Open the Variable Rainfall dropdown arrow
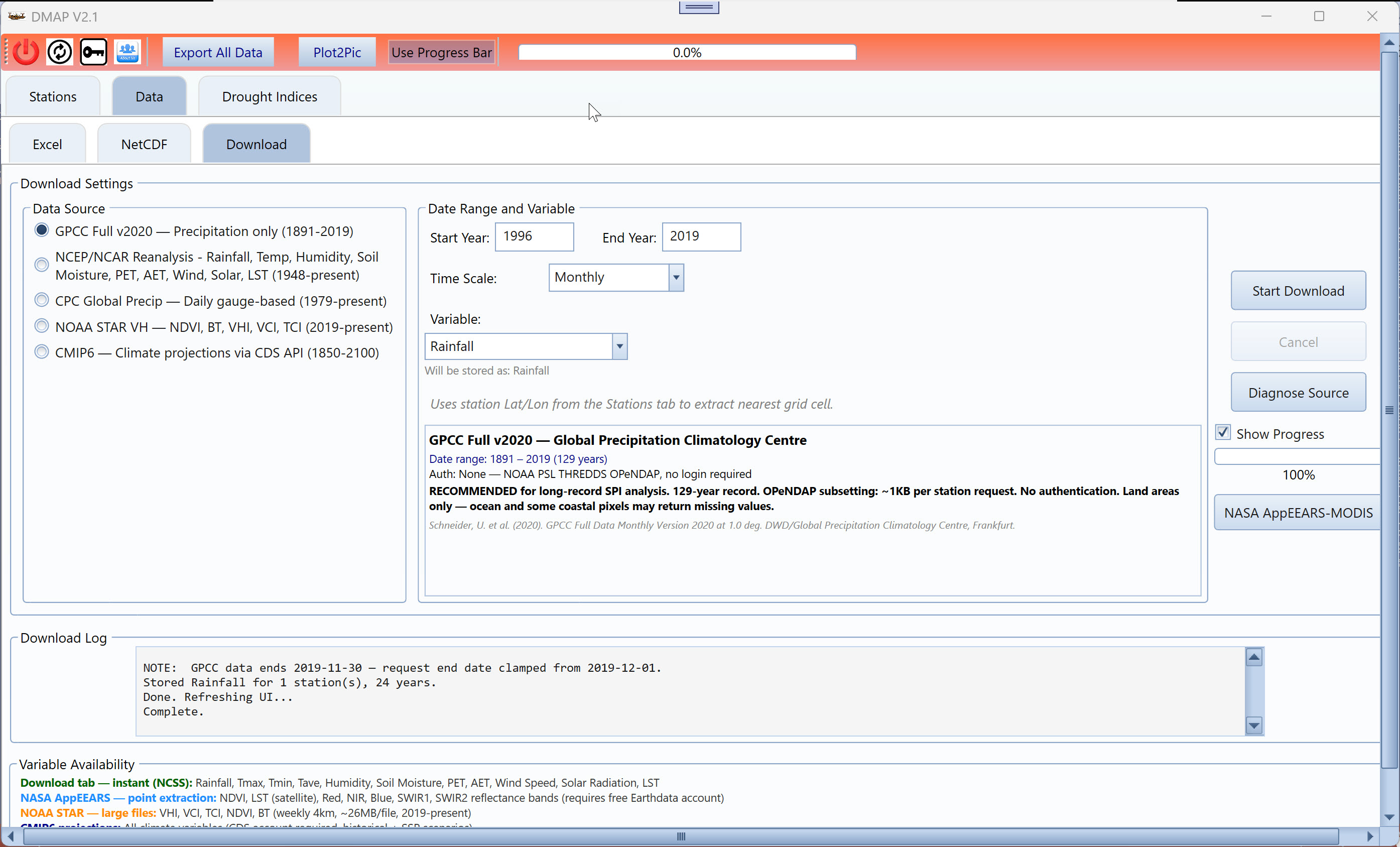1400x847 pixels. [620, 346]
